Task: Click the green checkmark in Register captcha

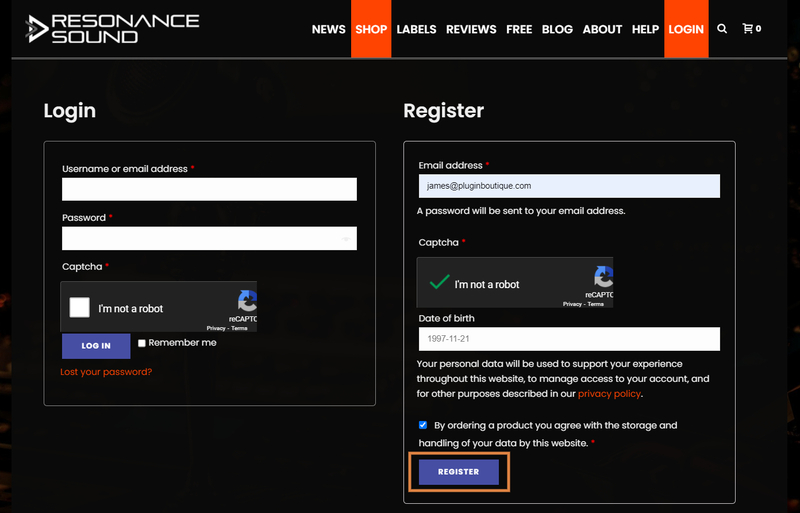Action: (x=439, y=282)
